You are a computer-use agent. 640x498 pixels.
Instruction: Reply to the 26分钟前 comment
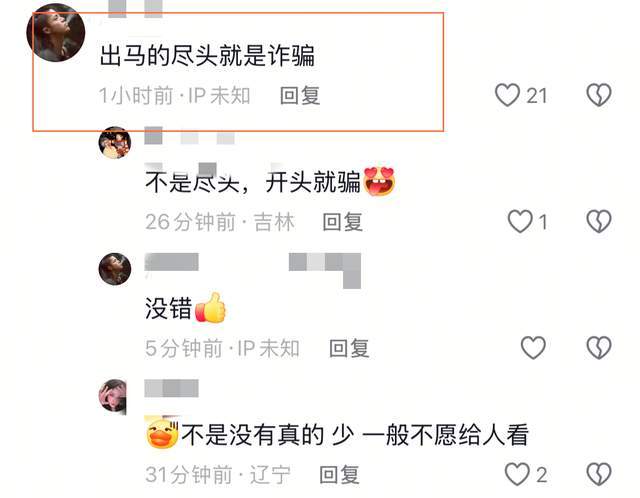click(x=342, y=222)
